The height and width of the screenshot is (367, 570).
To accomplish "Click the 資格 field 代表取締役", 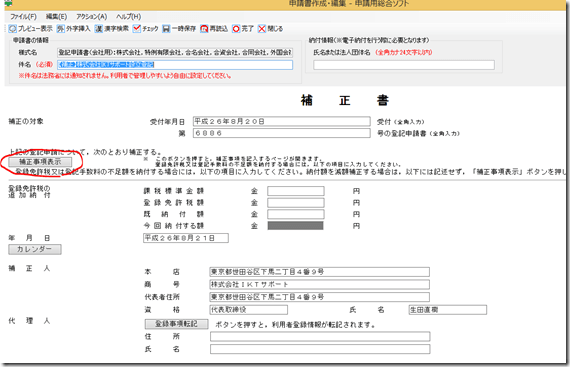I will pos(249,310).
